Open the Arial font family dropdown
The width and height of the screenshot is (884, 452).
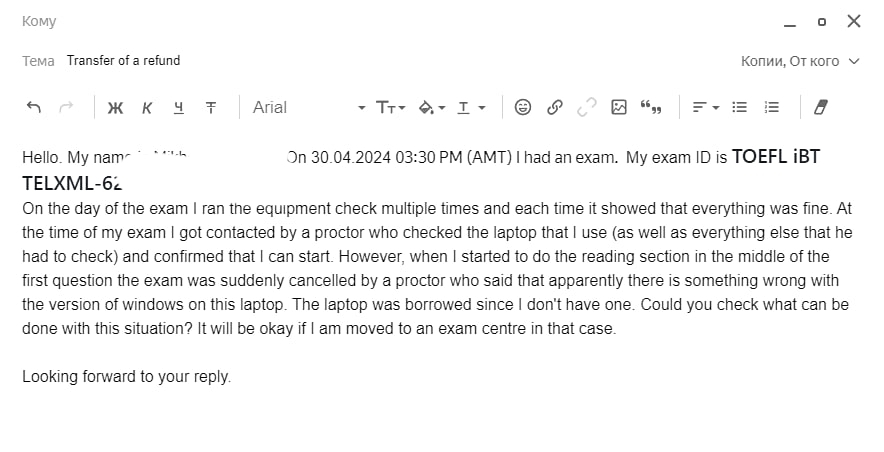click(x=308, y=108)
